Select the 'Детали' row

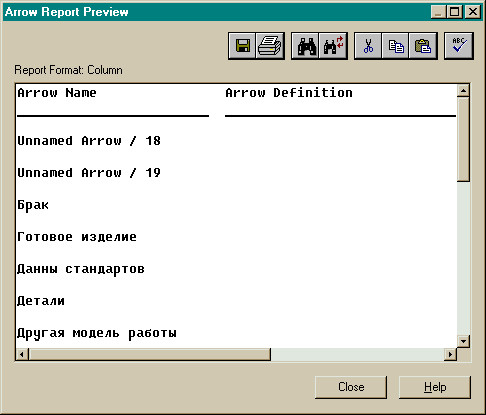(x=41, y=301)
